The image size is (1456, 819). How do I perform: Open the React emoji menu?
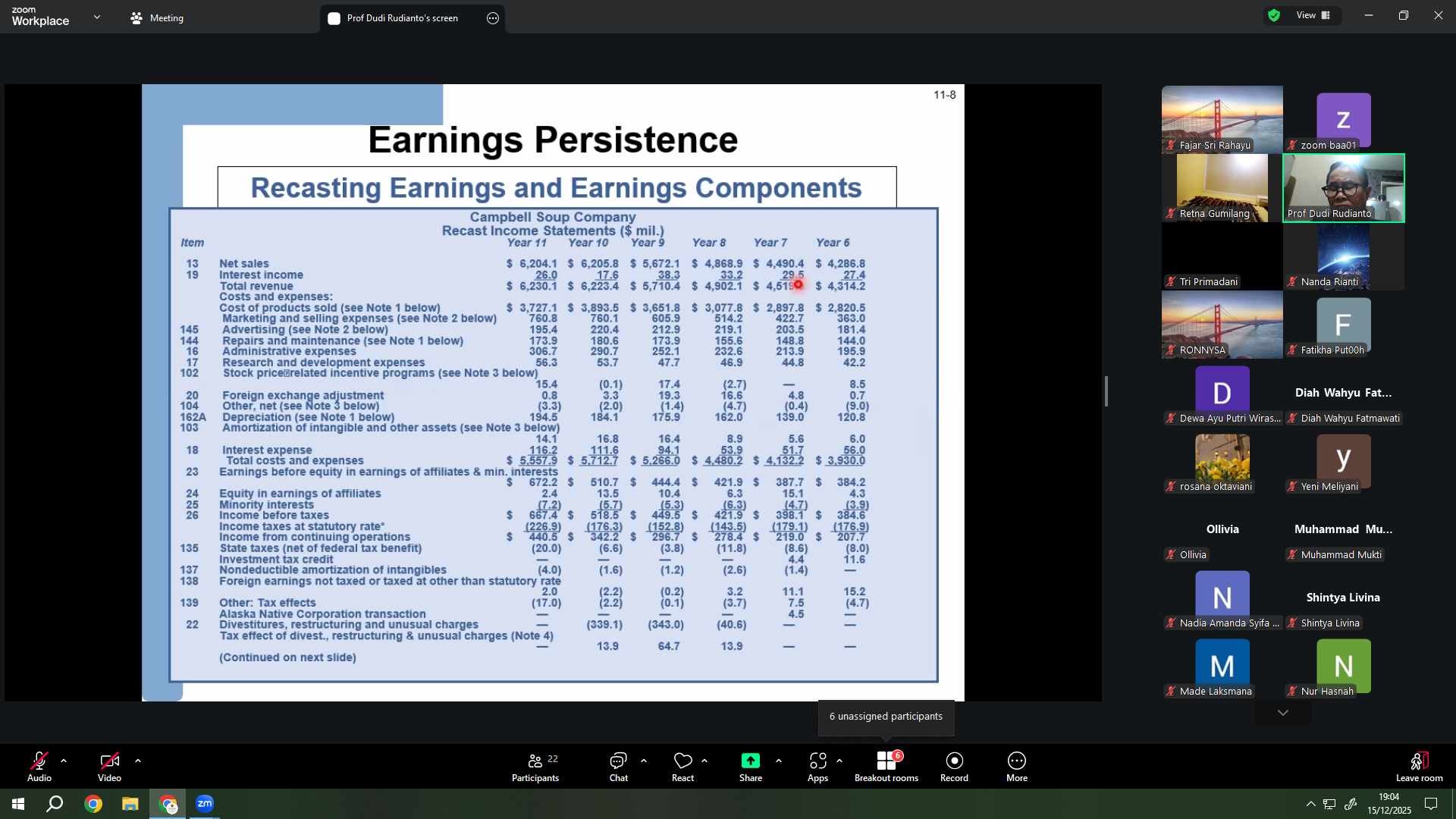pyautogui.click(x=682, y=767)
